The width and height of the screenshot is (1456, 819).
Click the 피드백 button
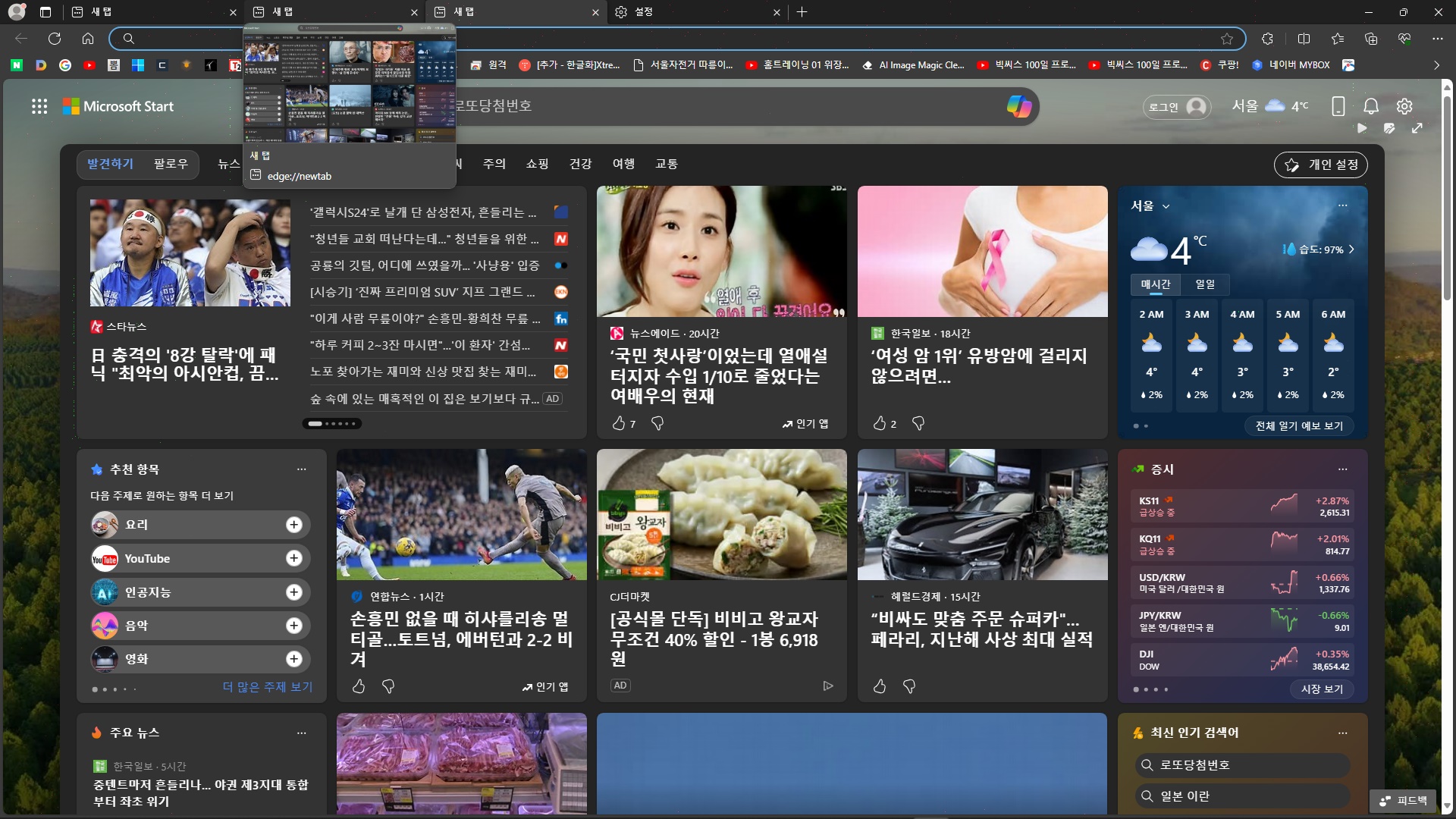tap(1404, 801)
